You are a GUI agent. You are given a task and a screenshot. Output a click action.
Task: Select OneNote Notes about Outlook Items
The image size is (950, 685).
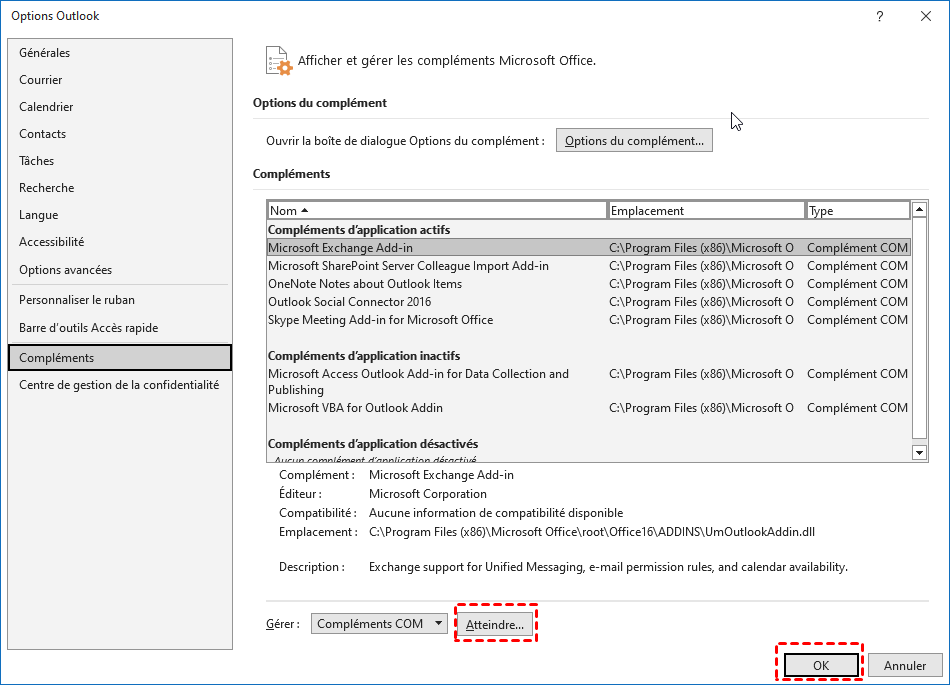[588, 284]
